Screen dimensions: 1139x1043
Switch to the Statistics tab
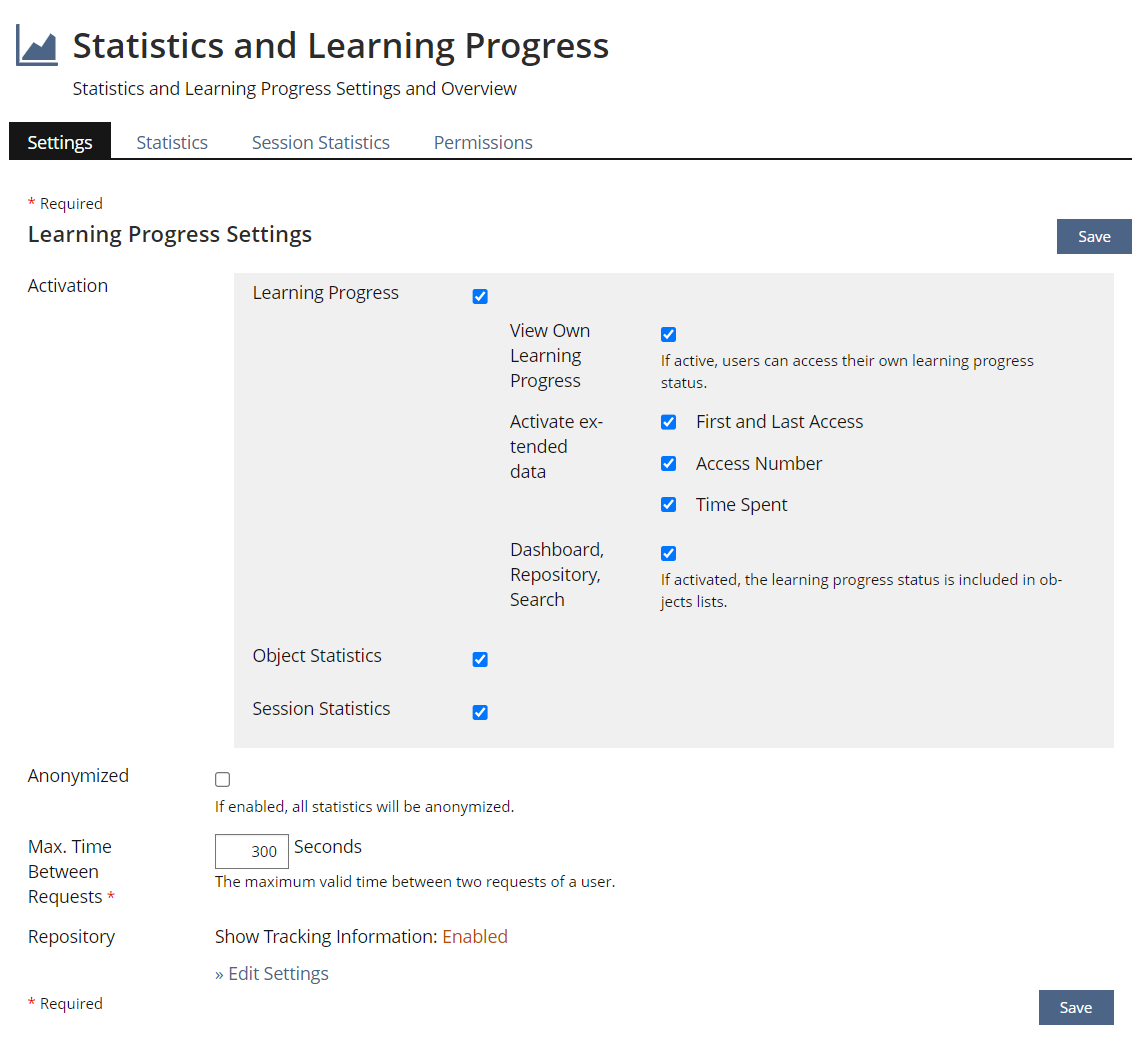pos(172,143)
